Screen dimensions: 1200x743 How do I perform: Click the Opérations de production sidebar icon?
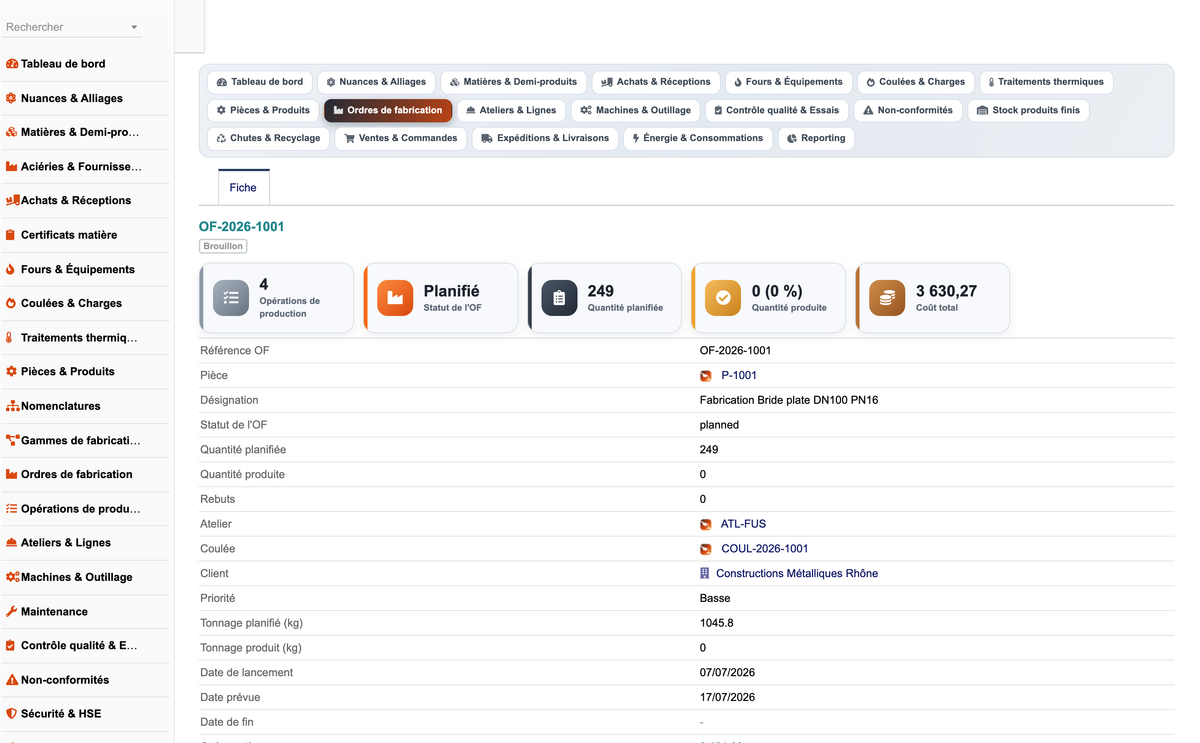click(x=12, y=508)
